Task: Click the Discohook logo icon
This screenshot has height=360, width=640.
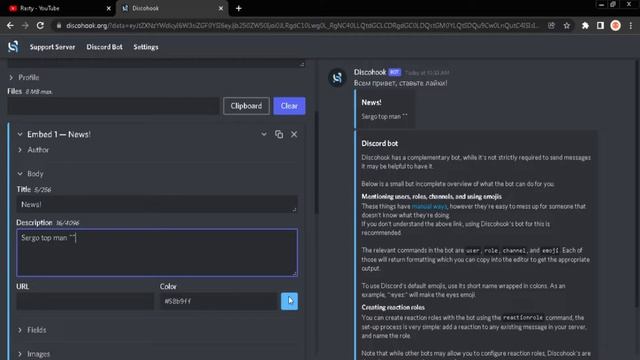Action: tap(13, 47)
